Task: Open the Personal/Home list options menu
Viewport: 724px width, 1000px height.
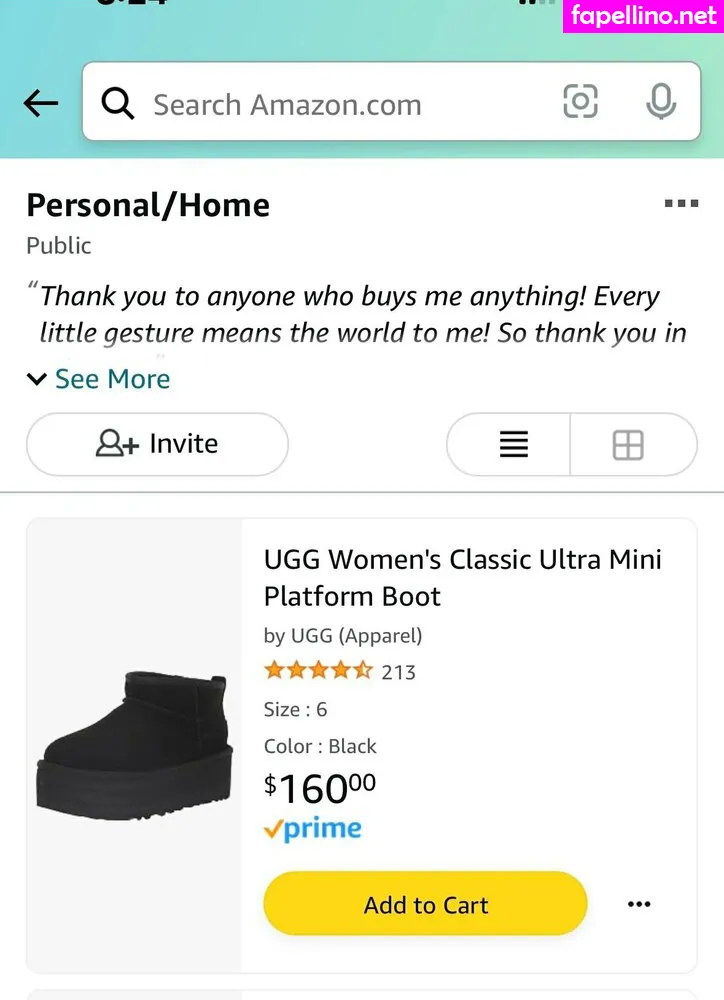Action: coord(681,204)
